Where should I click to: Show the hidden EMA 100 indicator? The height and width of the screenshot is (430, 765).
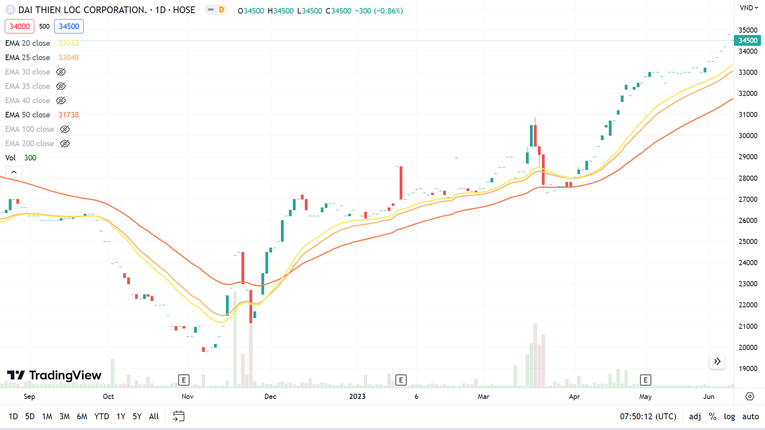(x=65, y=129)
